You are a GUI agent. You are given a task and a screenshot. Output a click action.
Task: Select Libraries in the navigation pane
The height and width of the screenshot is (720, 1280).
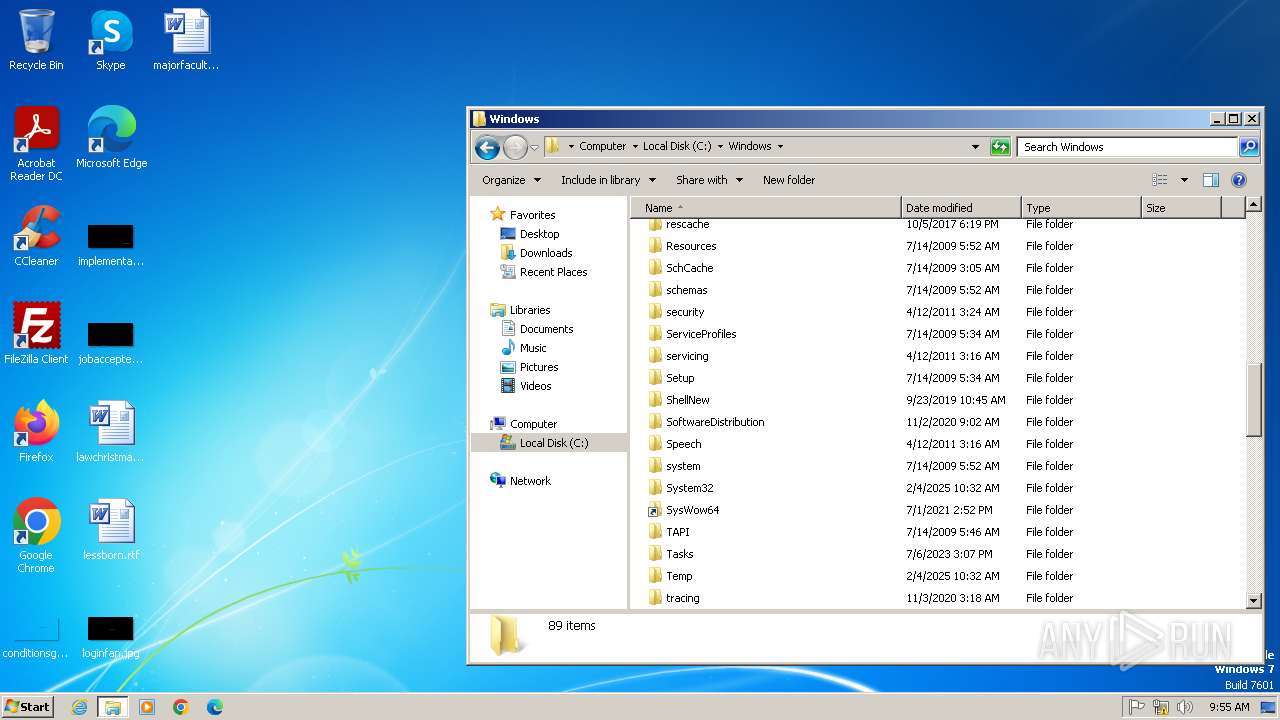(x=529, y=310)
